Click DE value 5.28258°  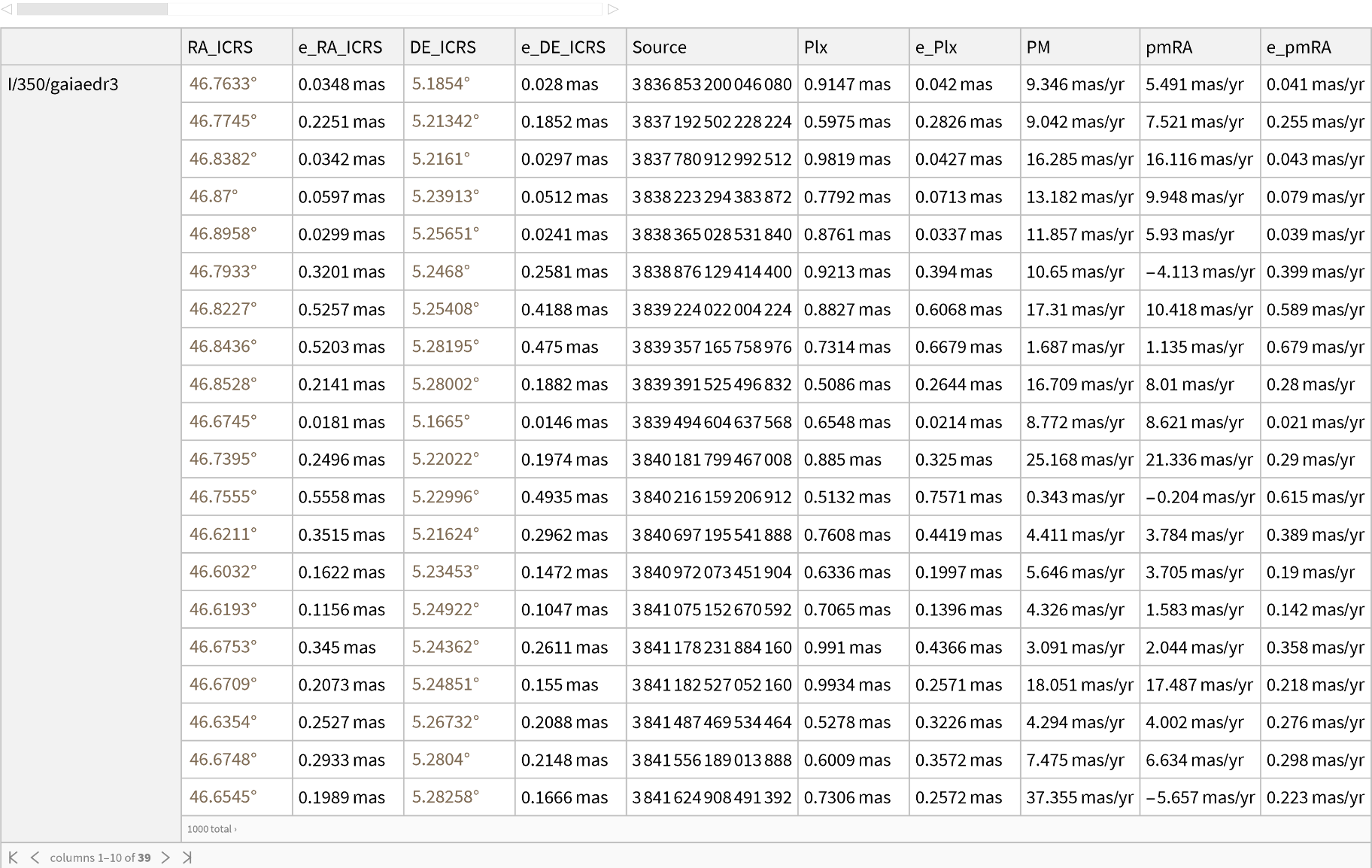(x=445, y=797)
